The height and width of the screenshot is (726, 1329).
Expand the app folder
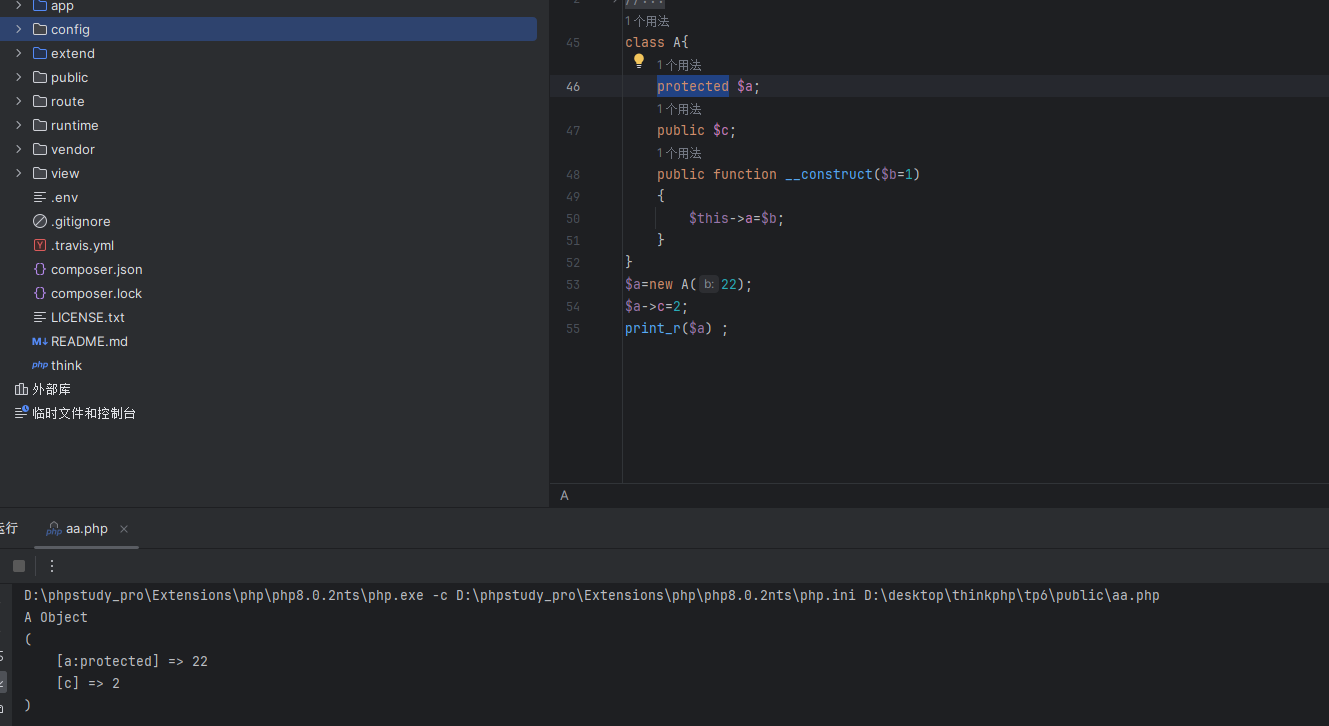(x=18, y=5)
